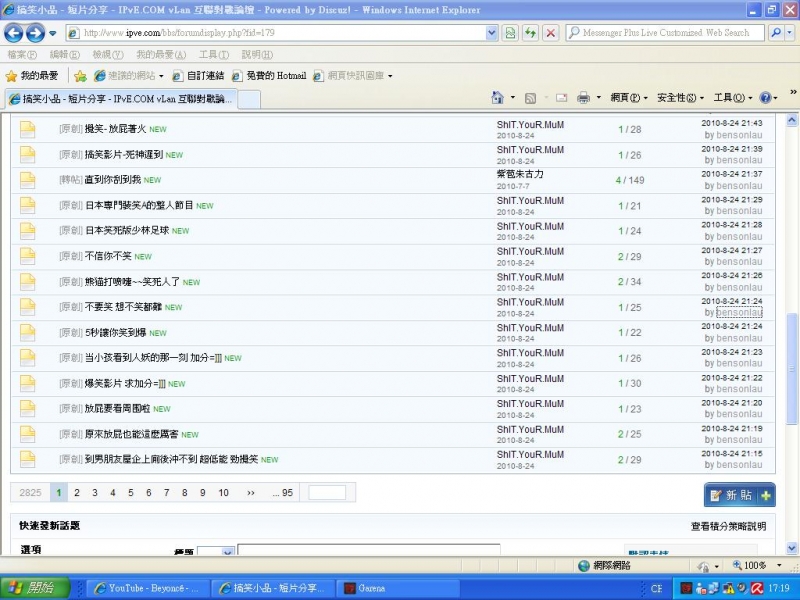Click the search magnifier icon

click(x=776, y=33)
